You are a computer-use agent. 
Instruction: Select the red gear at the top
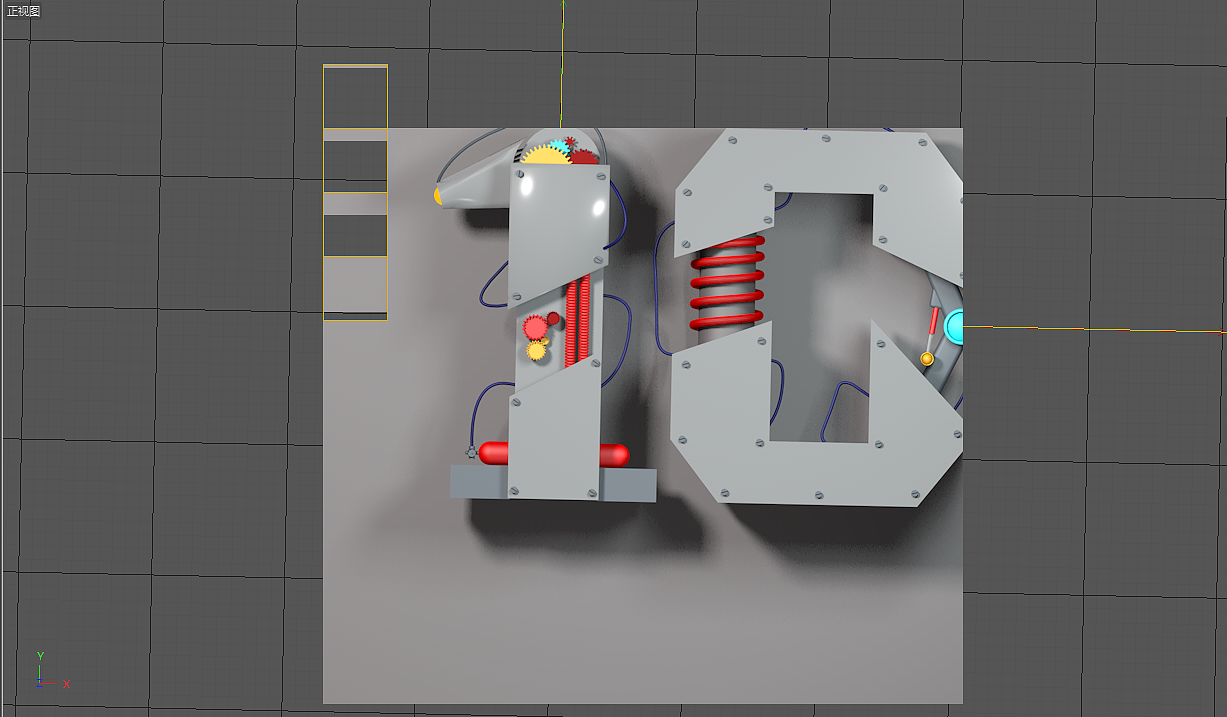(584, 157)
